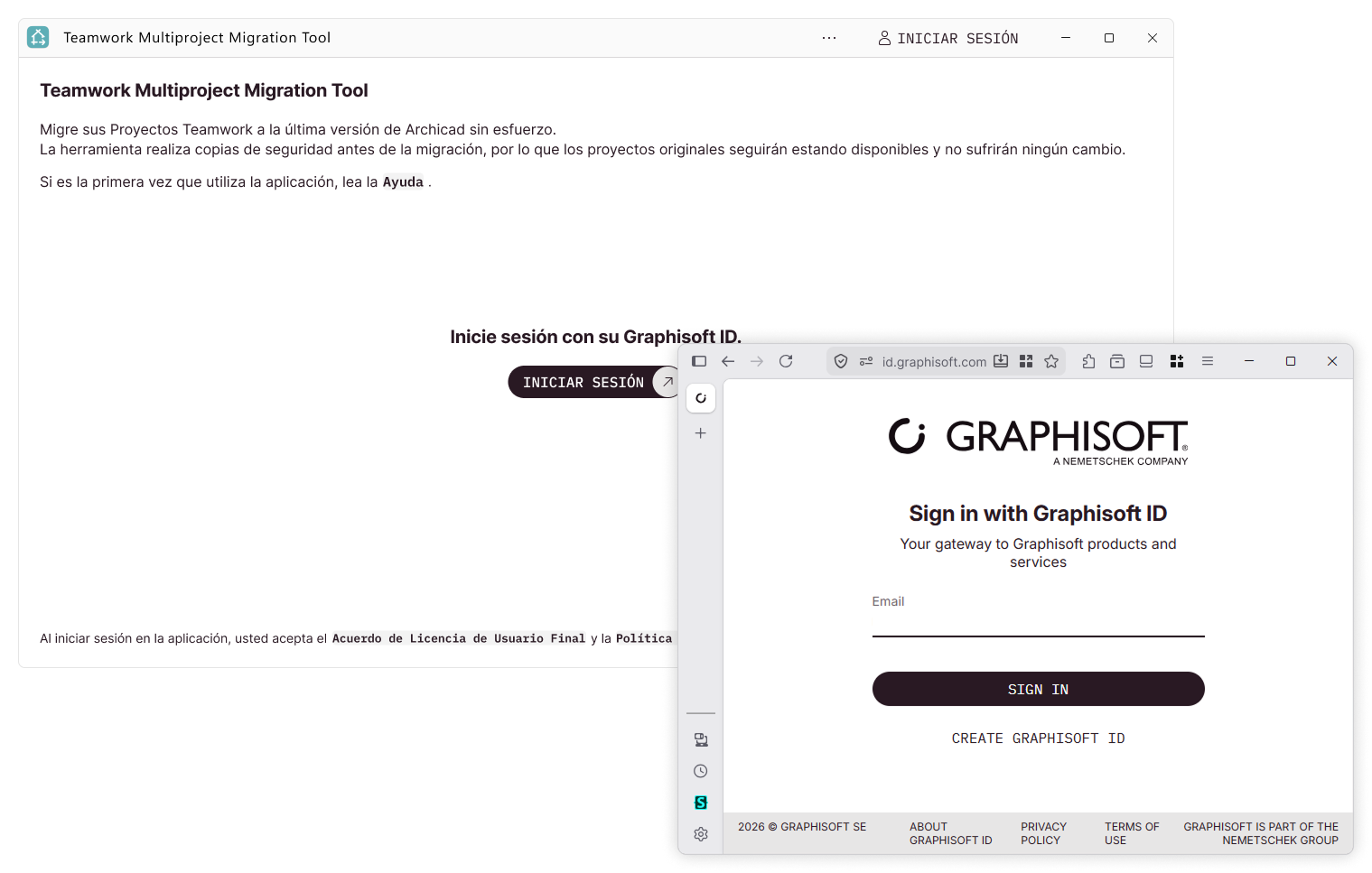Open the TERMS OF USE footer link
1372x873 pixels.
(x=1132, y=833)
